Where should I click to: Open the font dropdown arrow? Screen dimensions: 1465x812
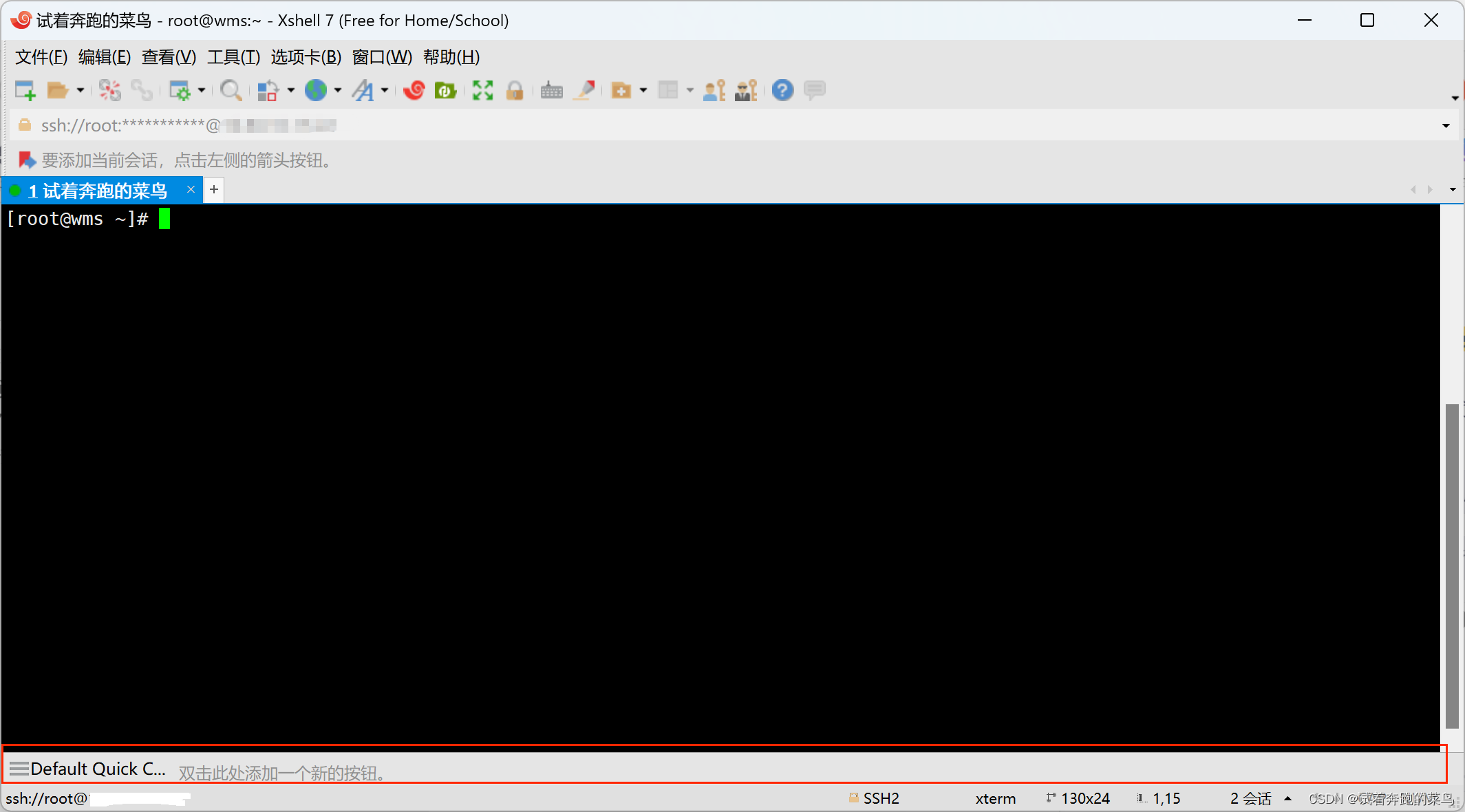pos(385,90)
